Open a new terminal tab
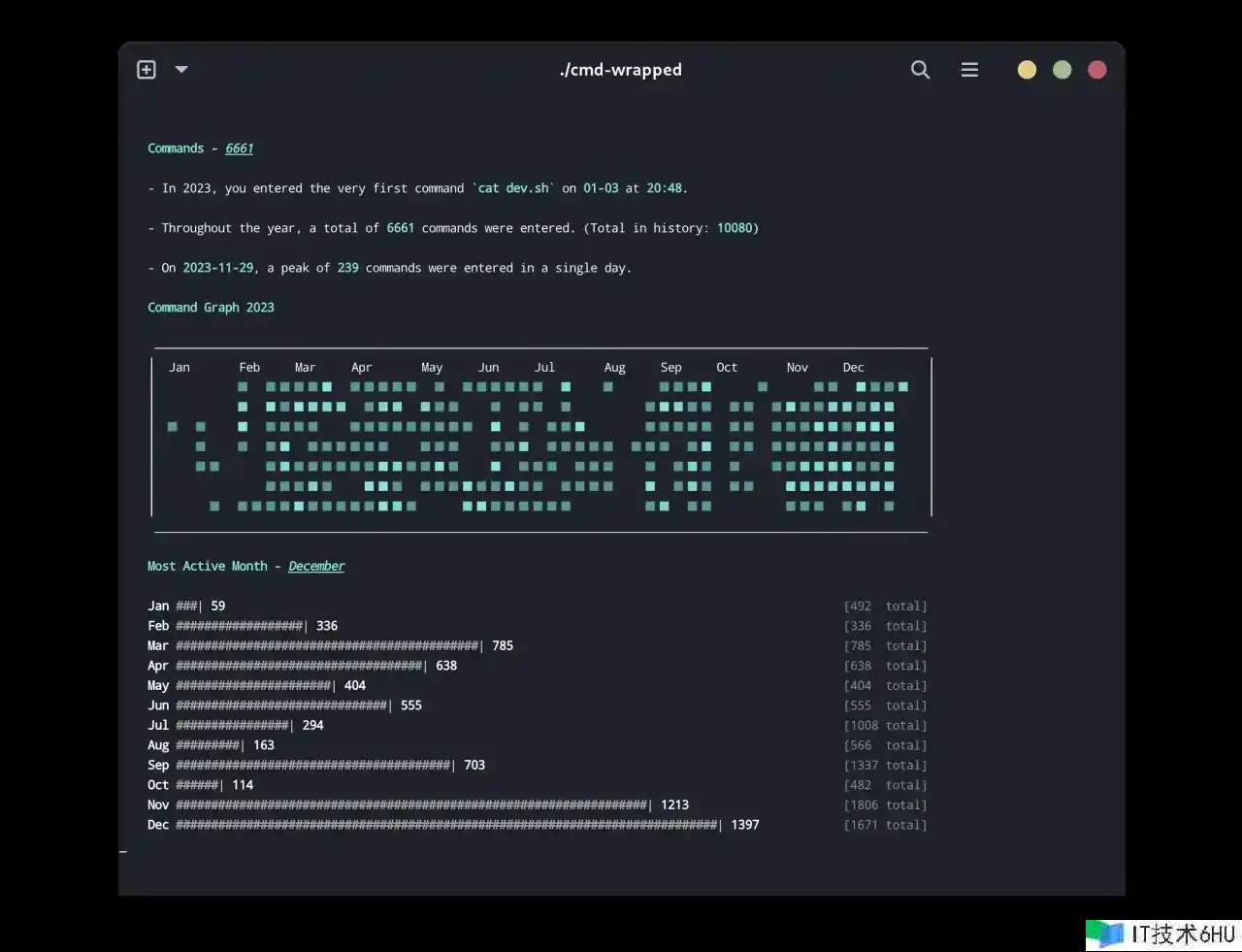This screenshot has width=1242, height=952. pyautogui.click(x=147, y=70)
